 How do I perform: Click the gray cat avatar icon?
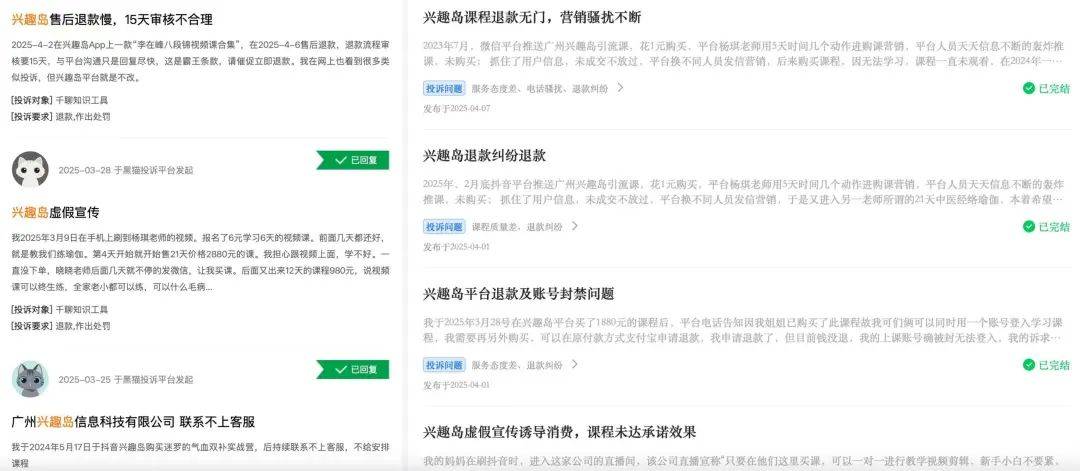pos(30,379)
